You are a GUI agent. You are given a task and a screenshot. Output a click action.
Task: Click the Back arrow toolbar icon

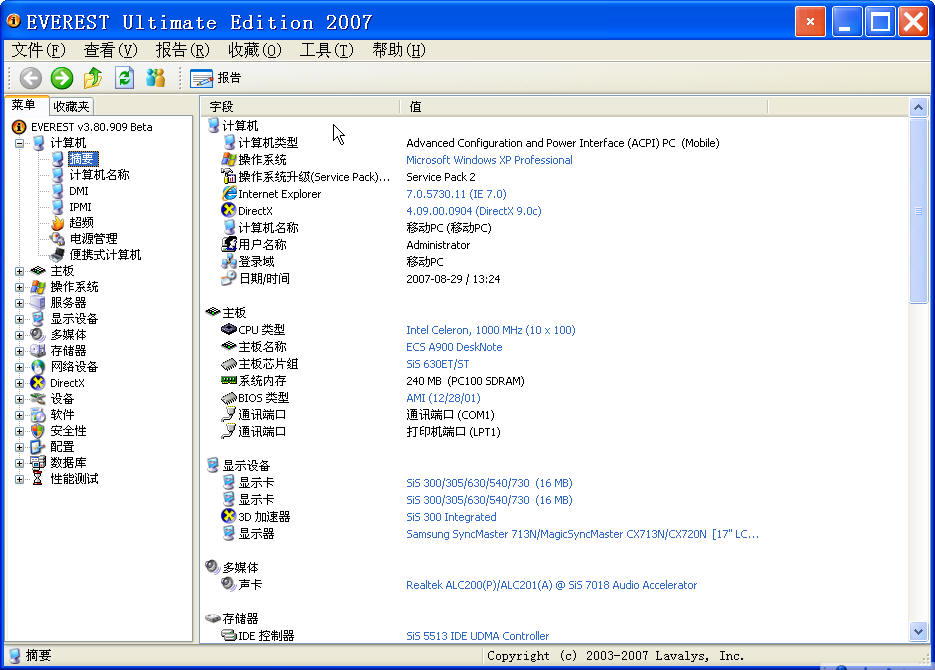30,78
